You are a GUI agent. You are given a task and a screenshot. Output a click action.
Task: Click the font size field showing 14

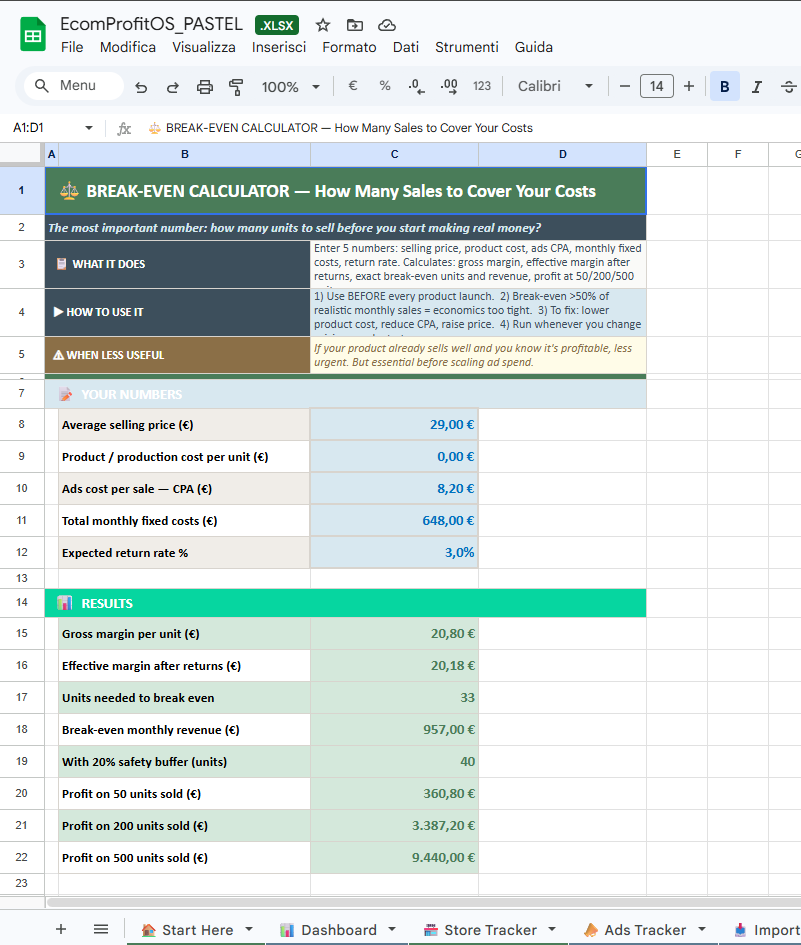point(657,87)
